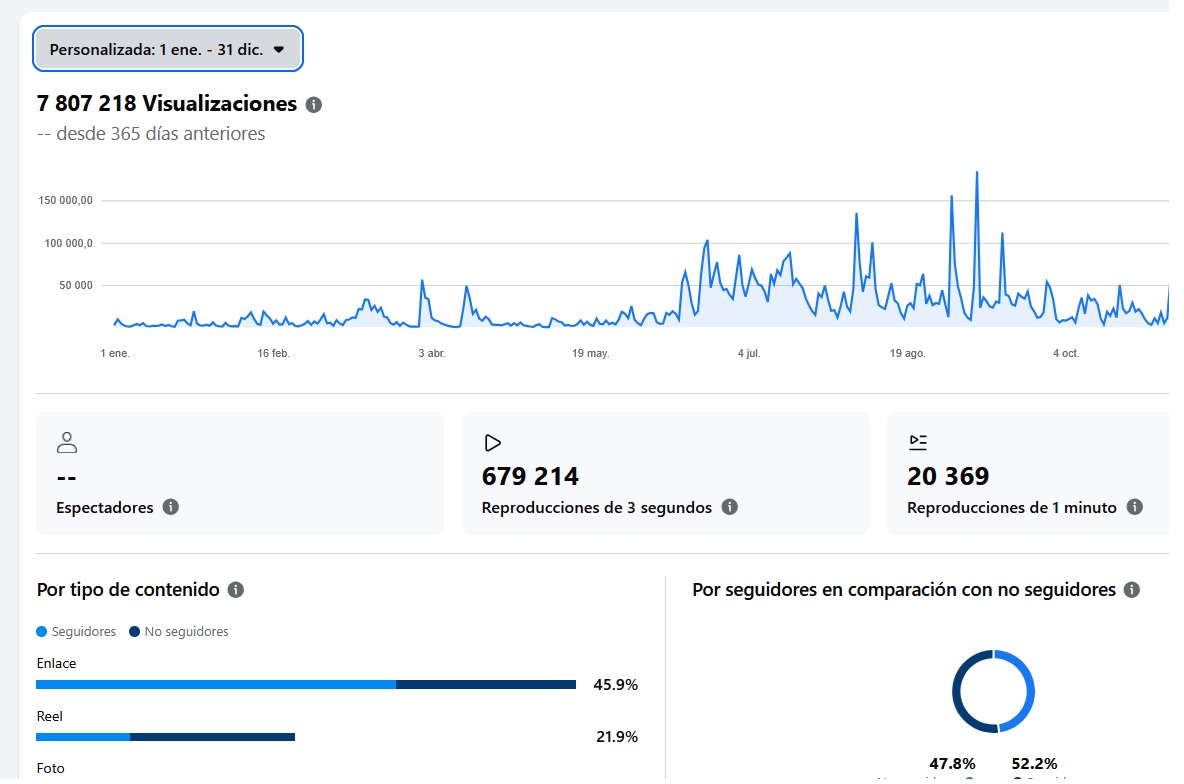This screenshot has height=784, width=1184.
Task: Select light blue segment of Enlace bar
Action: pos(215,685)
